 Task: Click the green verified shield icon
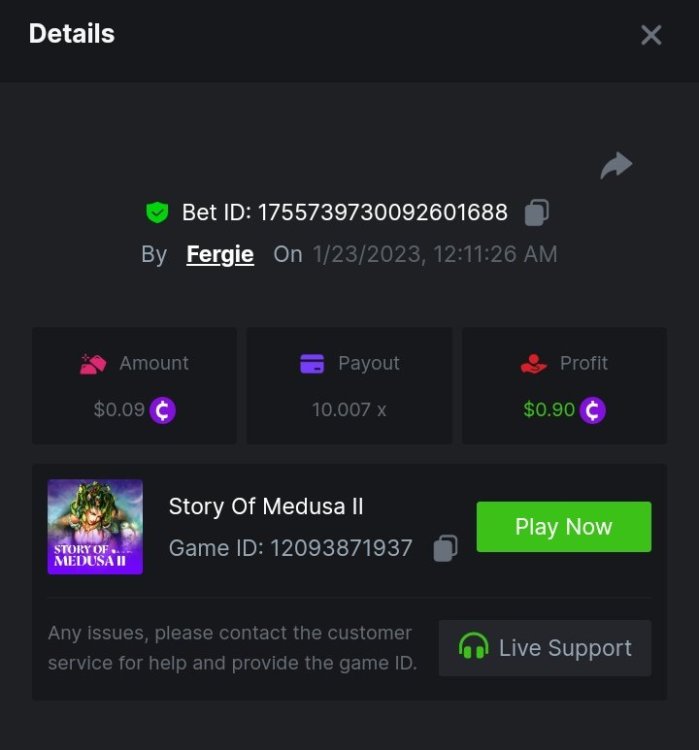click(x=156, y=212)
